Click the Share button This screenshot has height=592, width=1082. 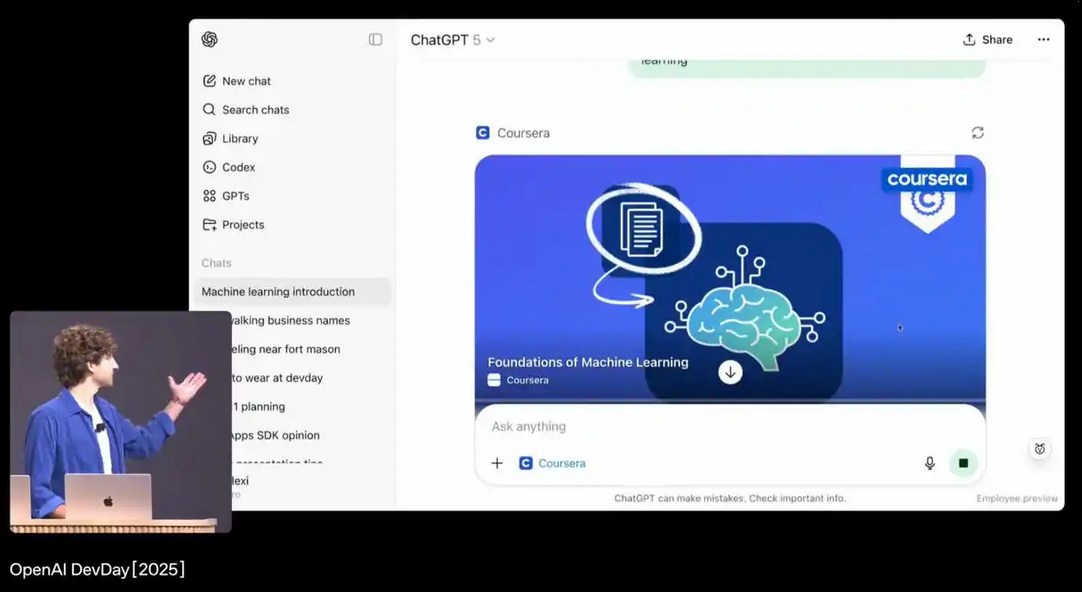pos(987,40)
